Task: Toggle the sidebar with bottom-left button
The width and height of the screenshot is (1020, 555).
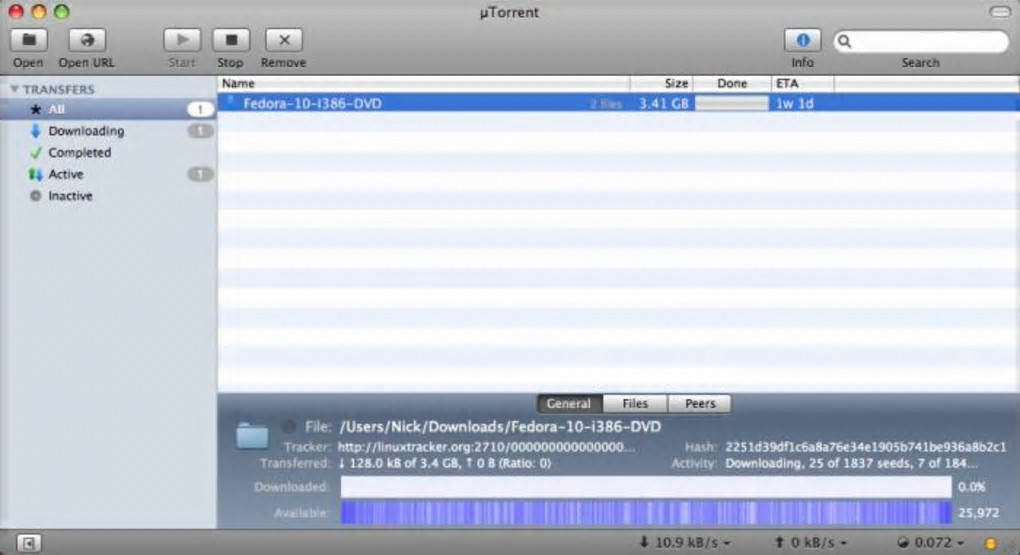Action: [28, 543]
